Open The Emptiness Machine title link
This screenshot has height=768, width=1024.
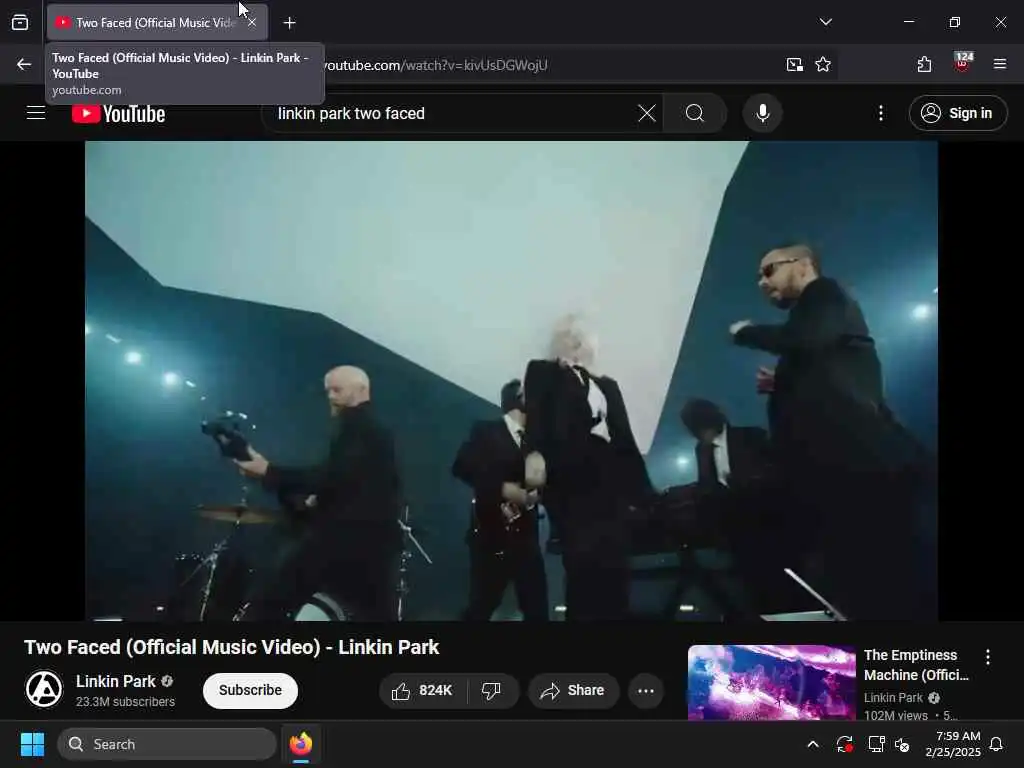click(916, 665)
